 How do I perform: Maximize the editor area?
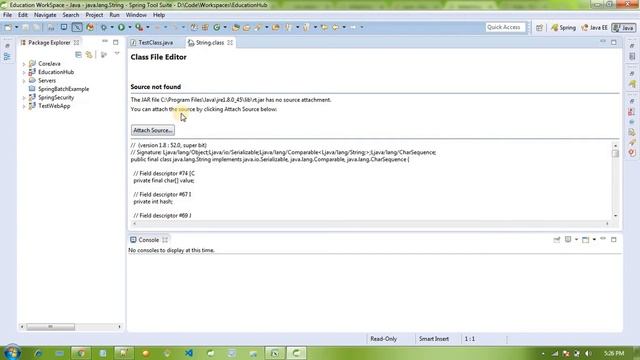click(x=614, y=42)
